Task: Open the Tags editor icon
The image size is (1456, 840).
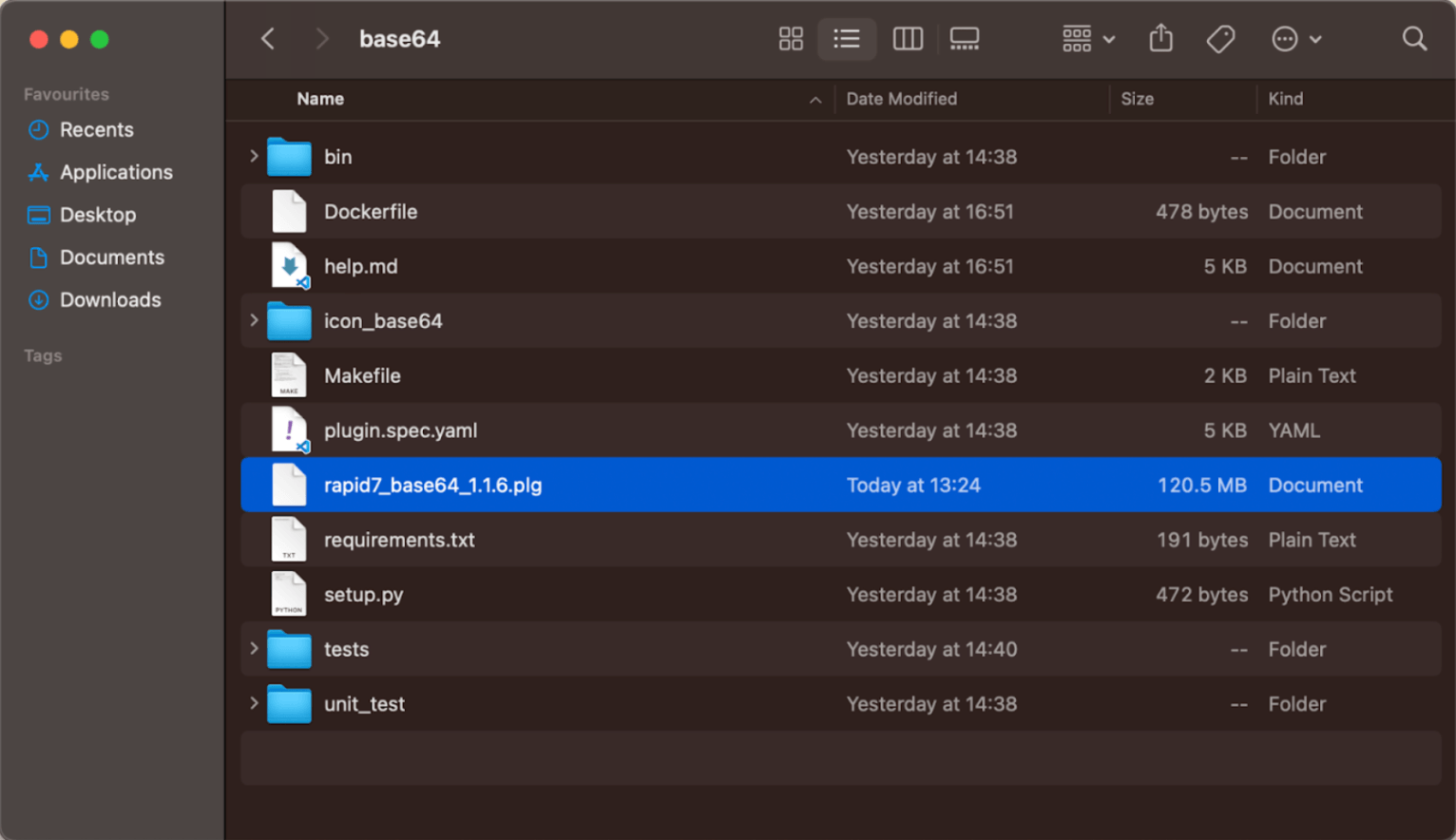Action: pos(1220,39)
